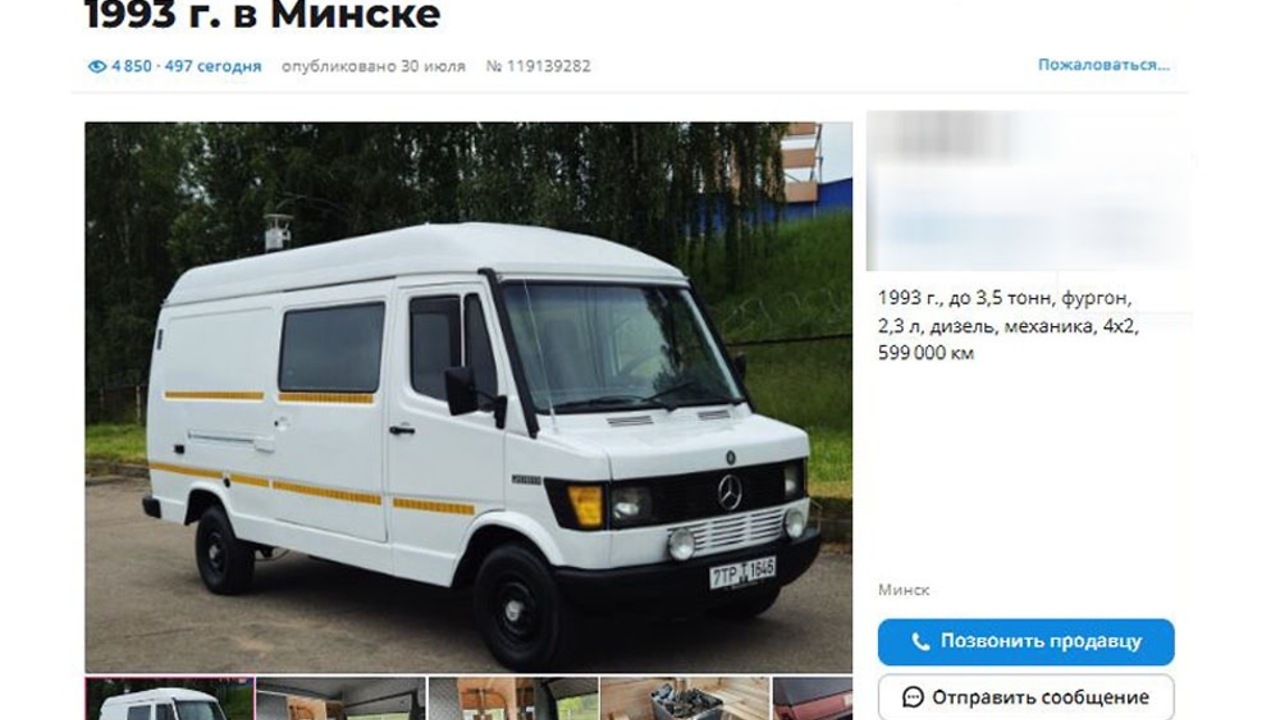Viewport: 1280px width, 720px height.
Task: Report the listing via Пожаловаться link
Action: [x=1103, y=65]
